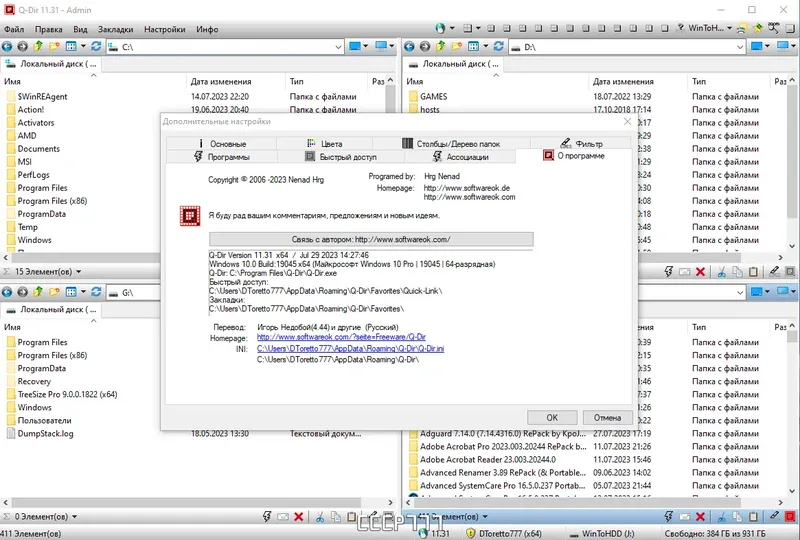
Task: Sort D:\ pane by Имя column
Action: (496, 81)
